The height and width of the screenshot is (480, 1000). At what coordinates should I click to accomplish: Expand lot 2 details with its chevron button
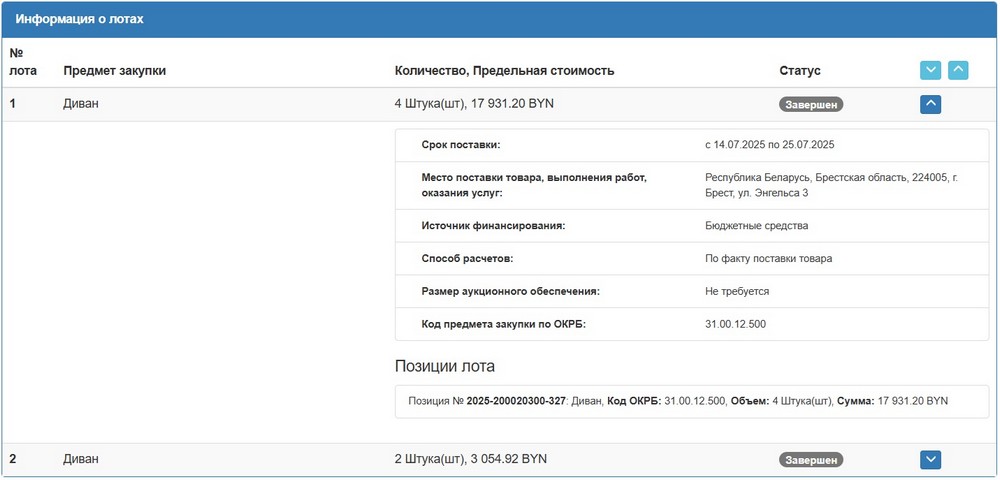click(x=930, y=460)
